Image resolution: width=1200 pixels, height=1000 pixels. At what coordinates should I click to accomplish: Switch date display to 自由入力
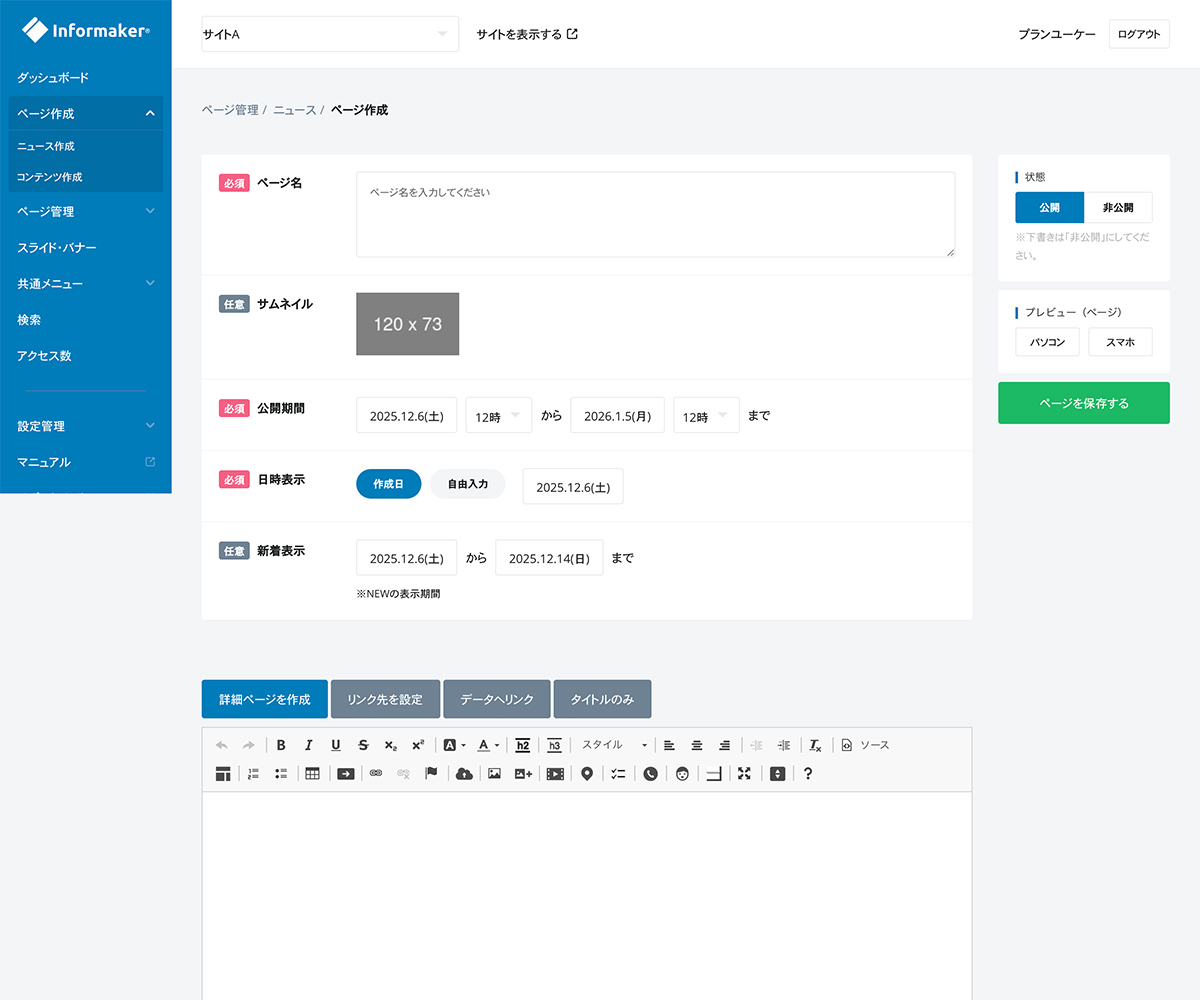[x=467, y=484]
